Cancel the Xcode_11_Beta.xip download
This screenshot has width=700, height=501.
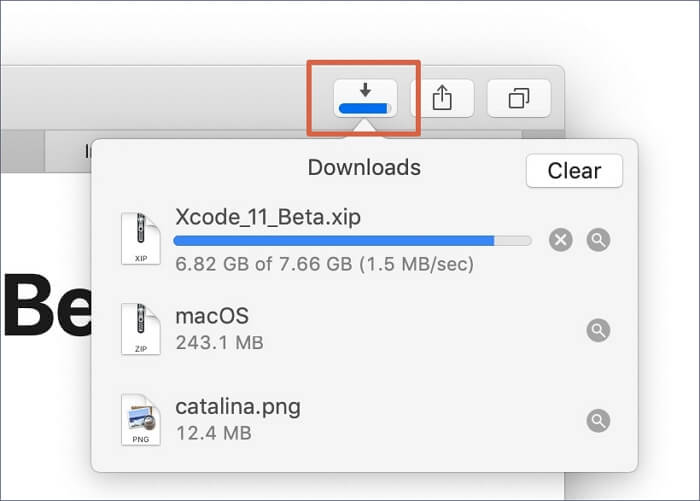click(561, 240)
